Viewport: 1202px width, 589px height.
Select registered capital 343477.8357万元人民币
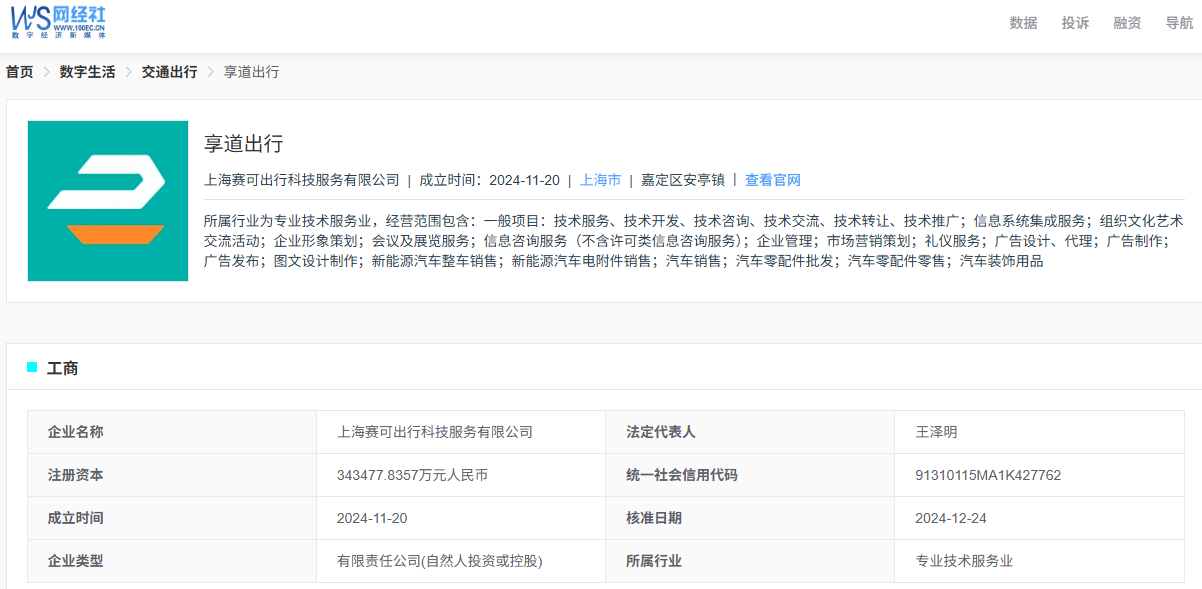tap(412, 475)
